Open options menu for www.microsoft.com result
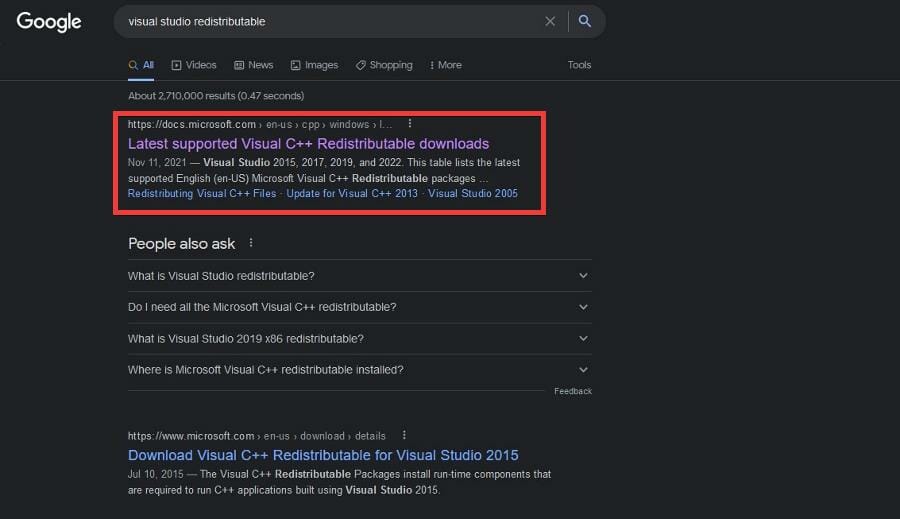 [404, 436]
